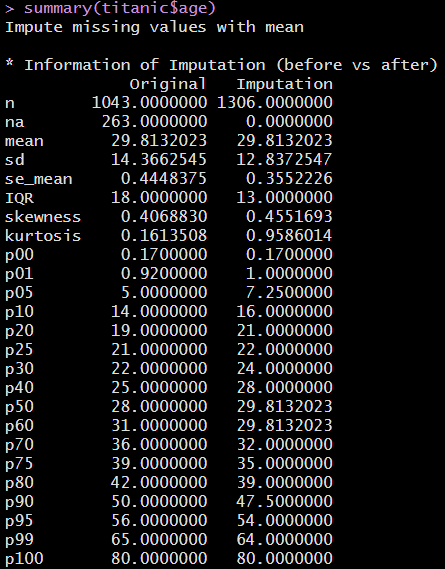Click the summary(titanic$age) command line
The width and height of the screenshot is (445, 569).
111,8
